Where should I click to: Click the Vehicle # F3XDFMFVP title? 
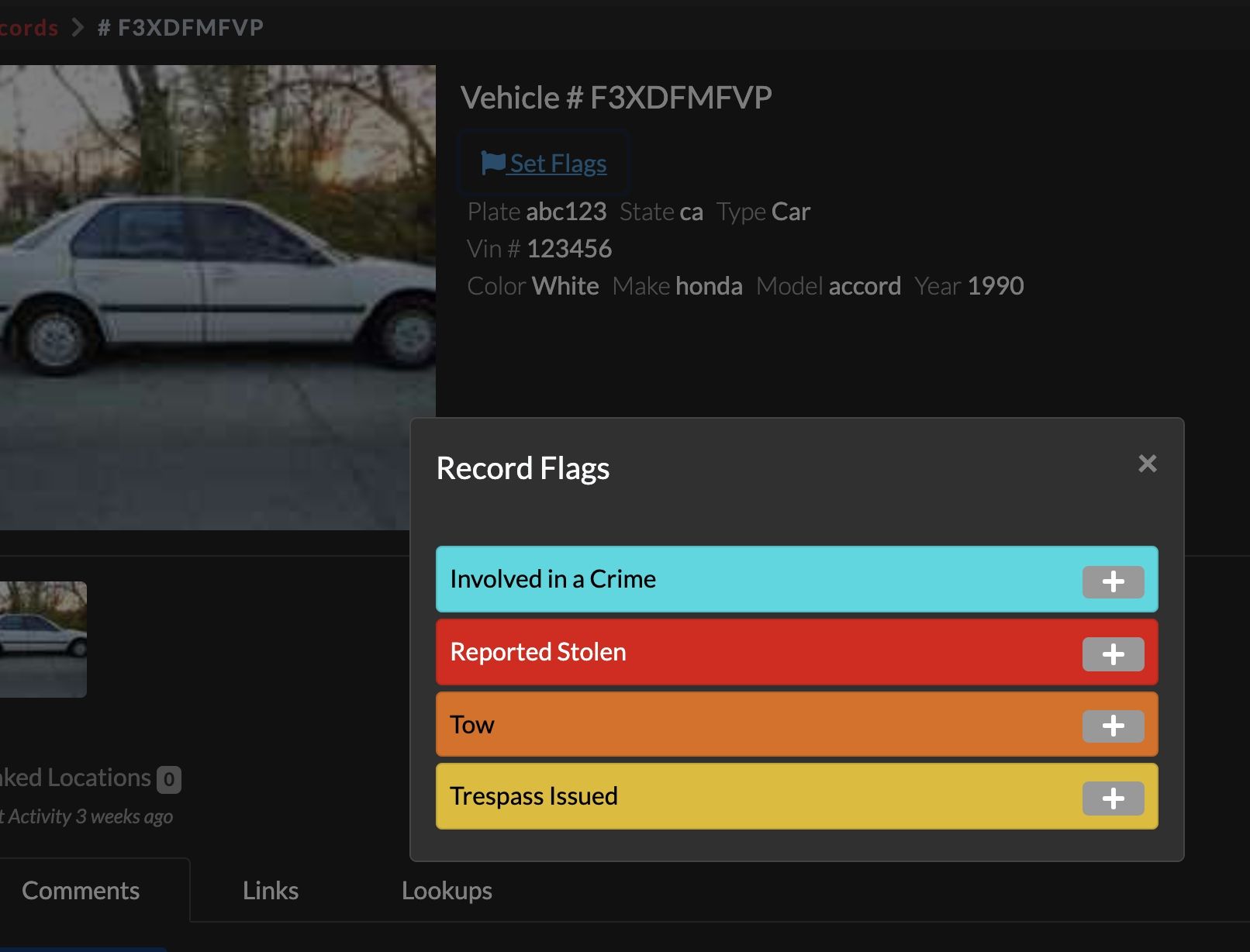coord(618,96)
